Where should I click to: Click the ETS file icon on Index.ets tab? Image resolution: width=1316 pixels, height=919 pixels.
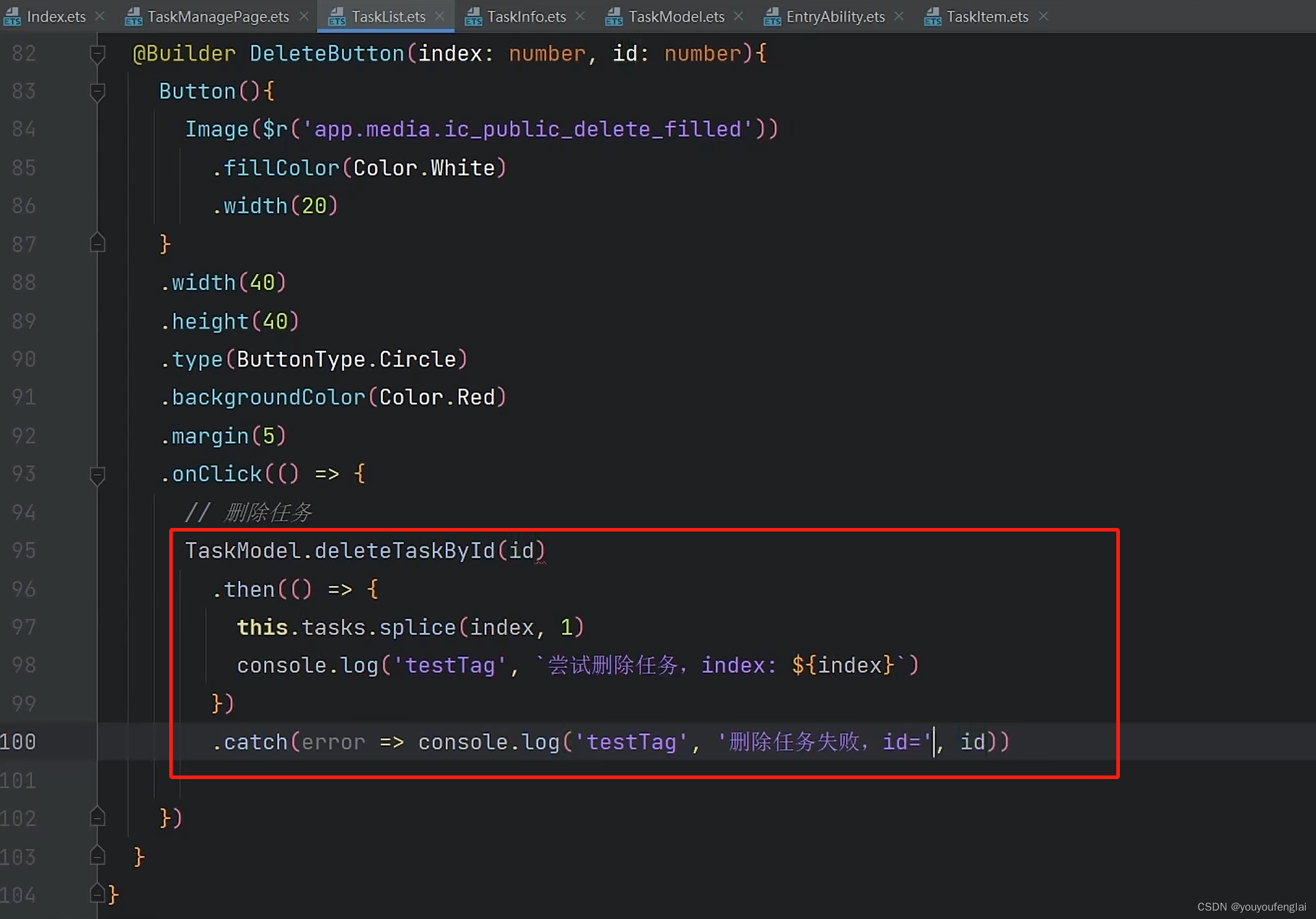(12, 17)
